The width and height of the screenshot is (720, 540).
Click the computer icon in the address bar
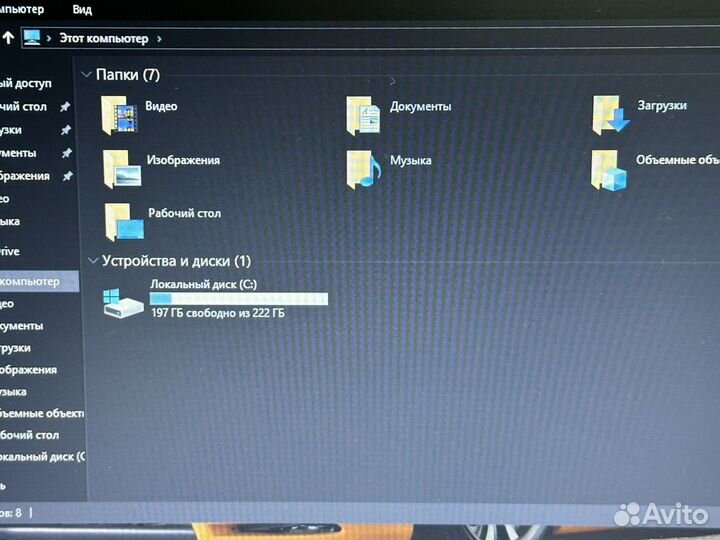[x=32, y=38]
